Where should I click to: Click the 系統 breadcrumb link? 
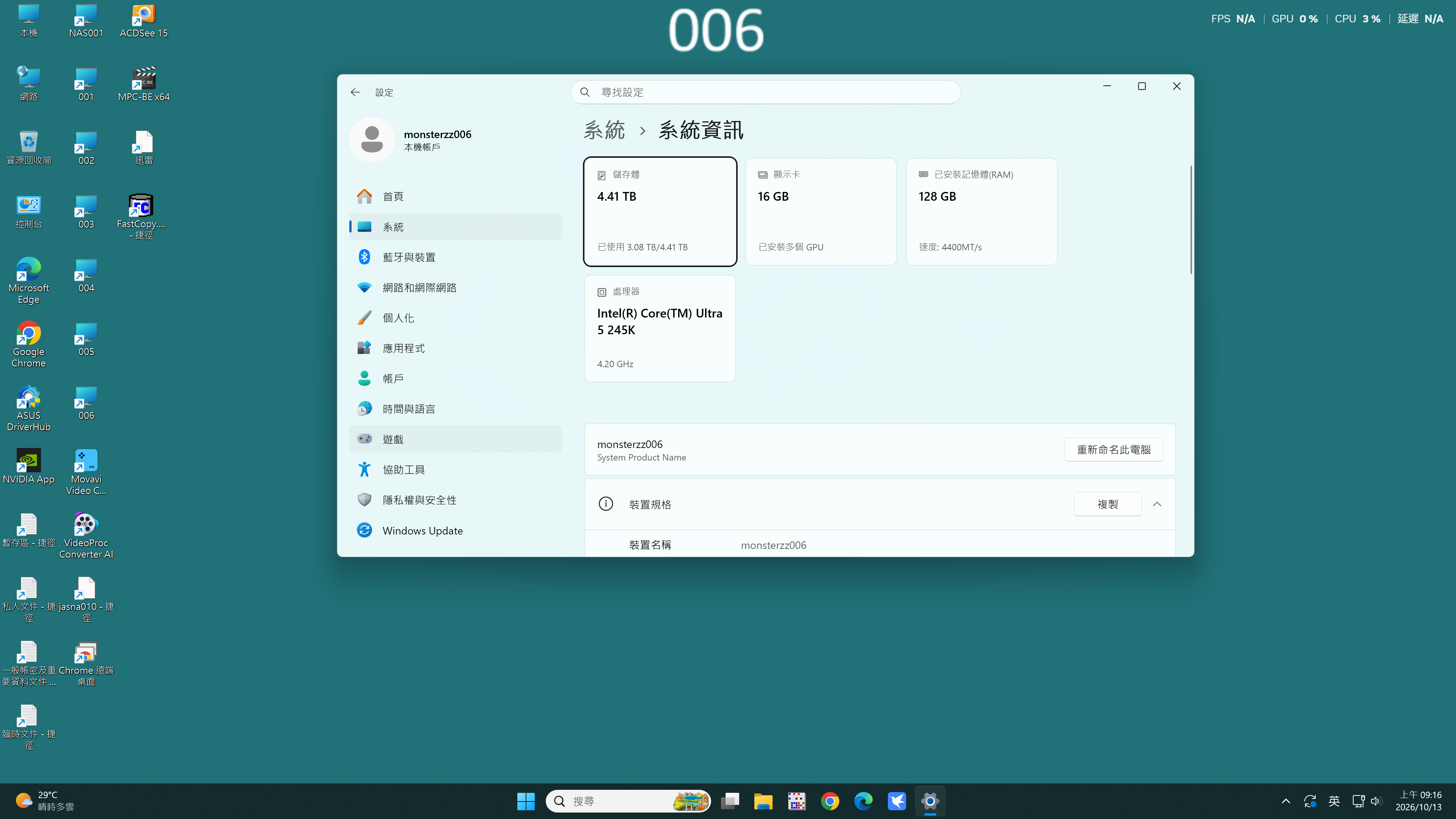click(604, 130)
